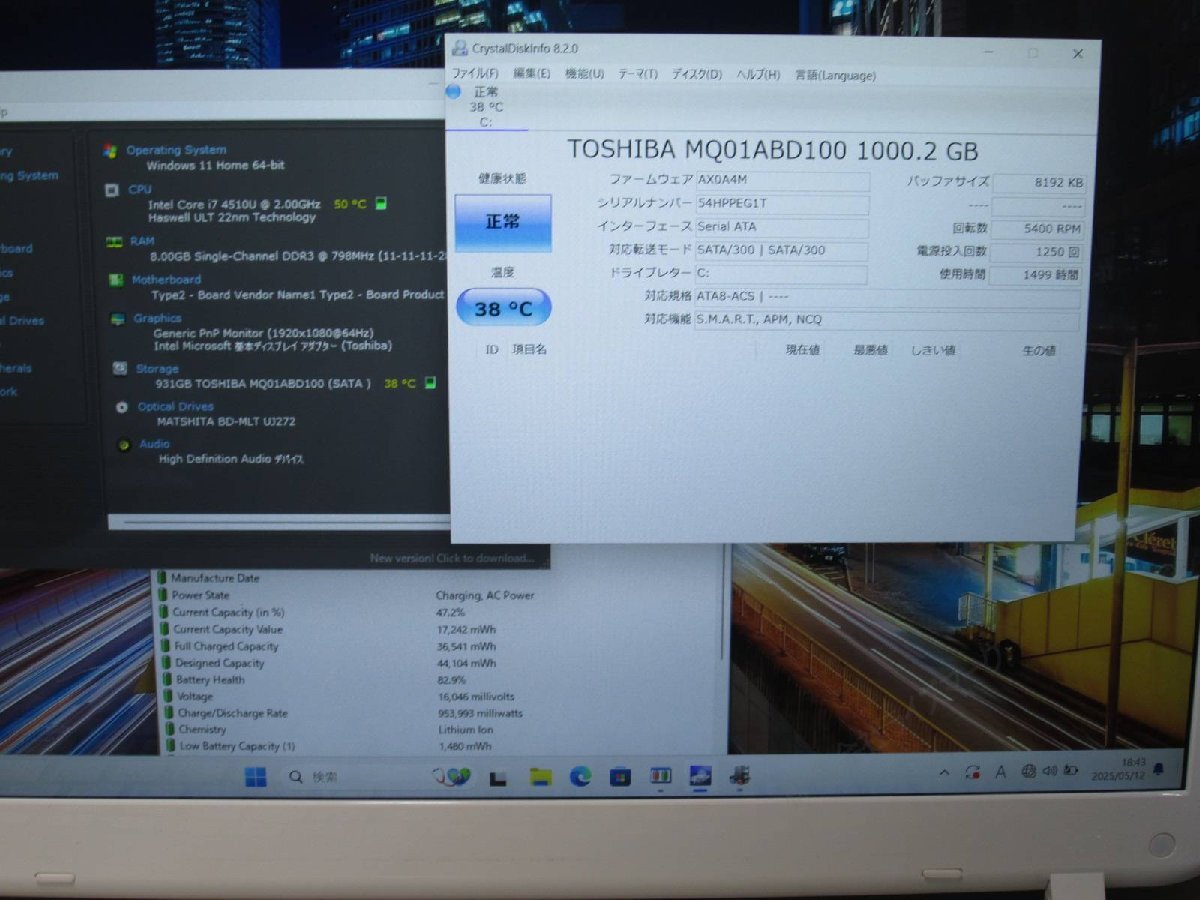Open the notification bell in system tray

coord(1158,769)
